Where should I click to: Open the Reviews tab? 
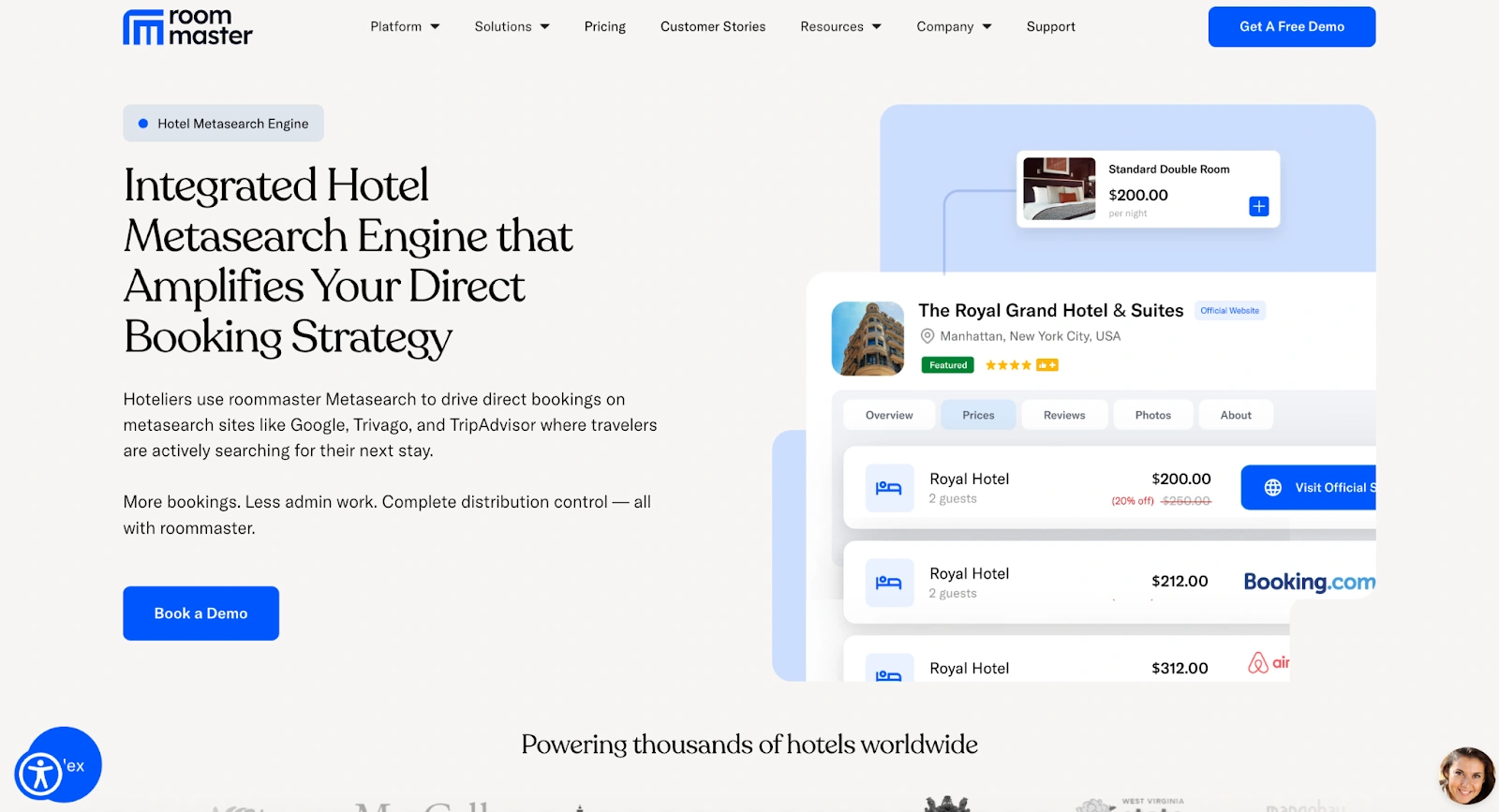tap(1064, 415)
